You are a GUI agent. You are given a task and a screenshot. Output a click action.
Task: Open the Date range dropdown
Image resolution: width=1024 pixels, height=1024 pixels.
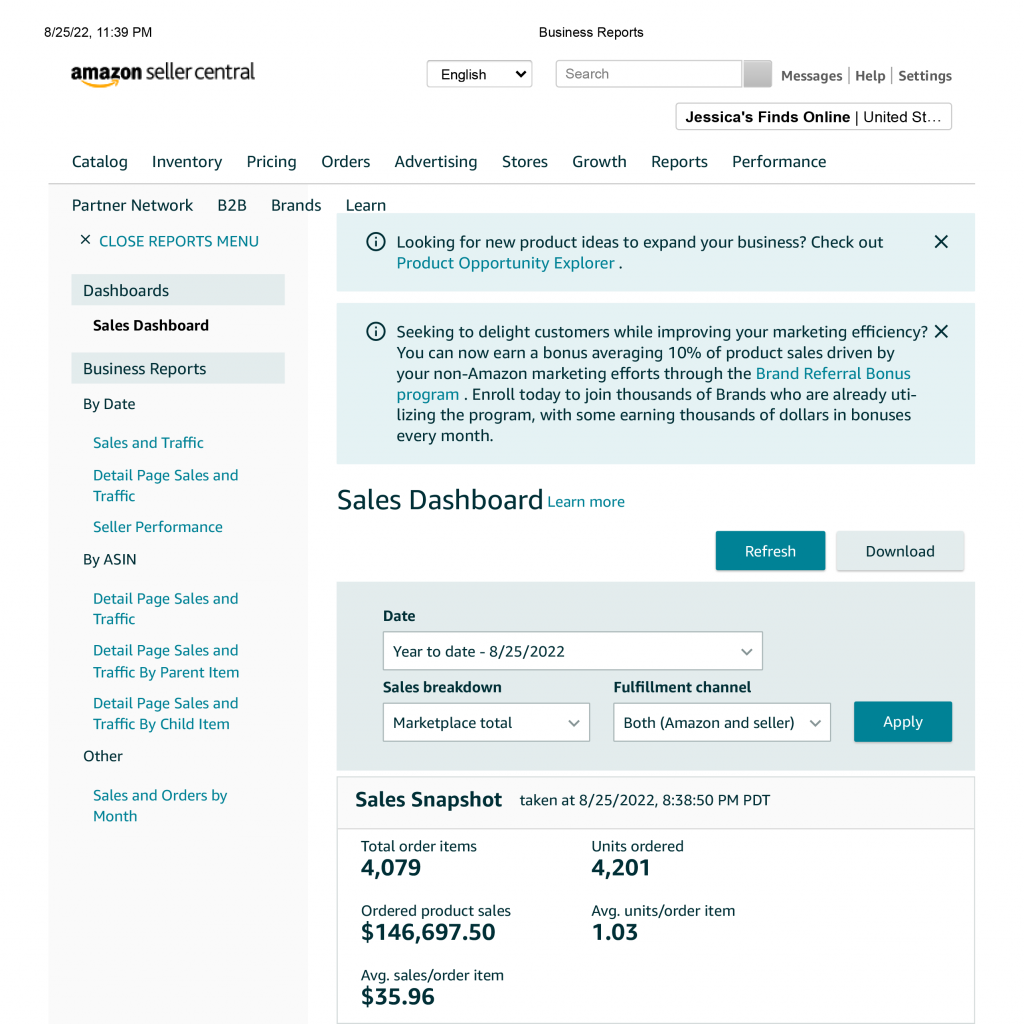coord(572,651)
